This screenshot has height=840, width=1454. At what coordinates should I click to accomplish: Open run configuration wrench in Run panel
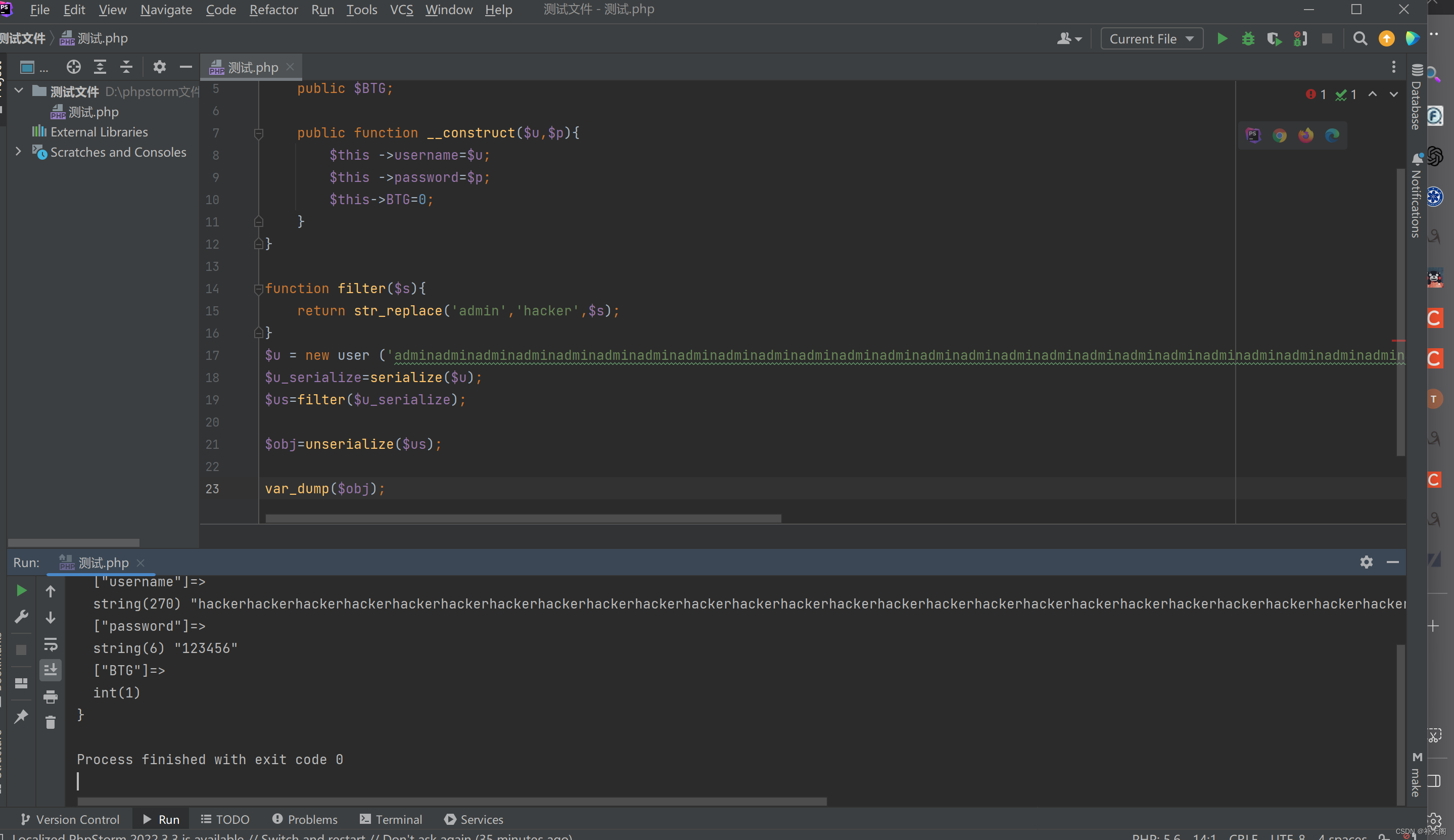pos(21,617)
